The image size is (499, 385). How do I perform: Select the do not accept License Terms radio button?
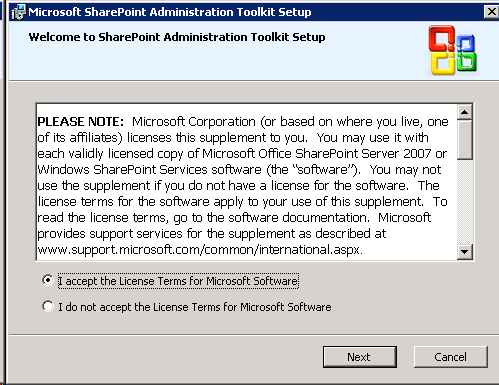[x=48, y=306]
